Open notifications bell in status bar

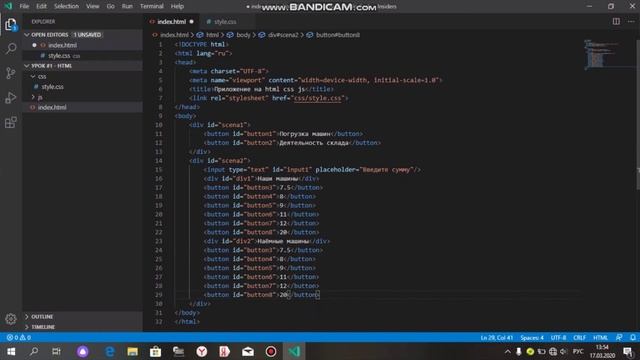click(x=633, y=338)
